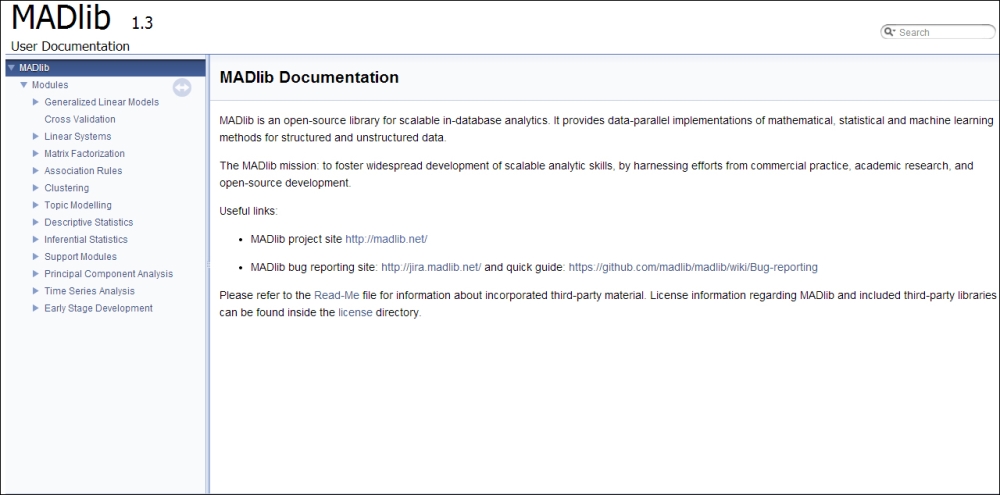Open the Modules tree item
The width and height of the screenshot is (1000, 495).
[x=50, y=85]
